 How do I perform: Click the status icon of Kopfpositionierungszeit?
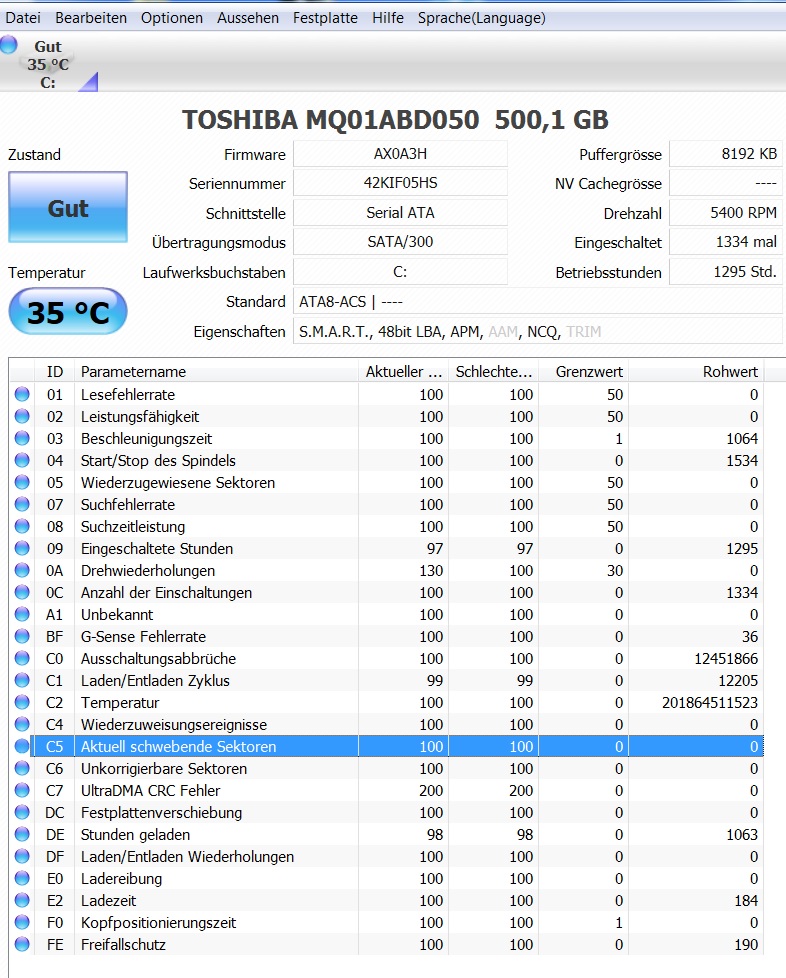click(x=22, y=922)
